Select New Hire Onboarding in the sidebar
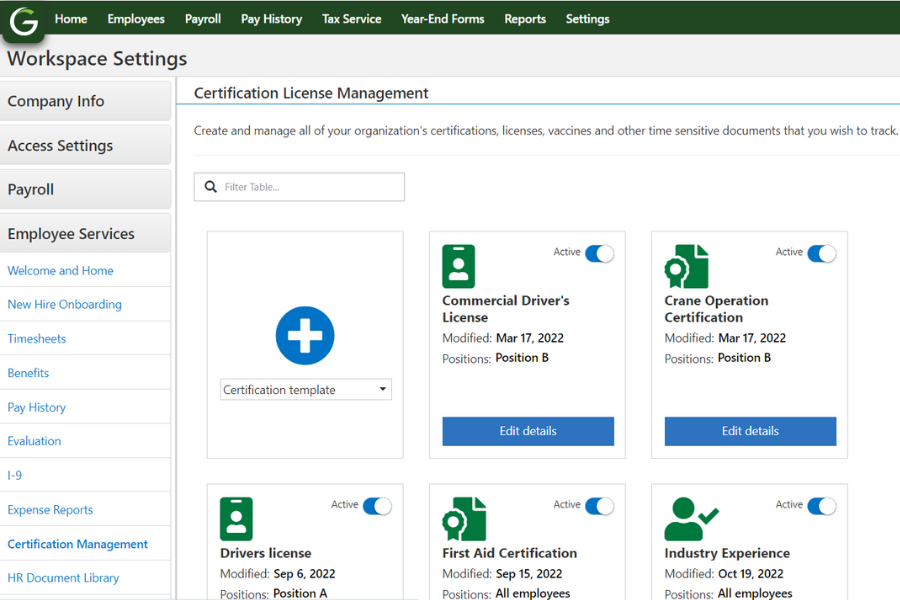 click(65, 304)
